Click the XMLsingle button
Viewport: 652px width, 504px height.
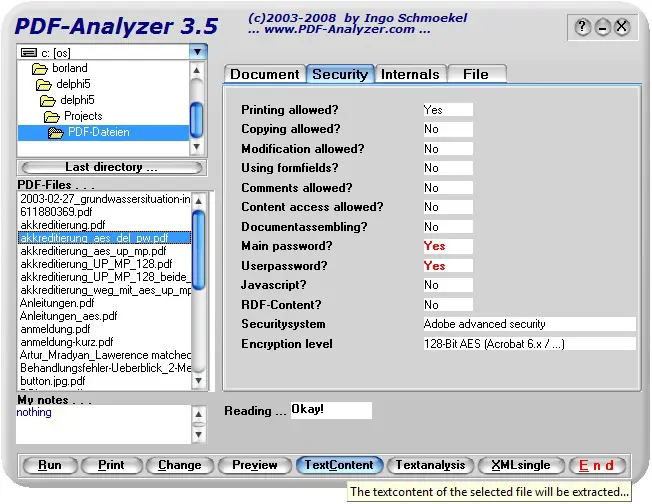pyautogui.click(x=521, y=465)
